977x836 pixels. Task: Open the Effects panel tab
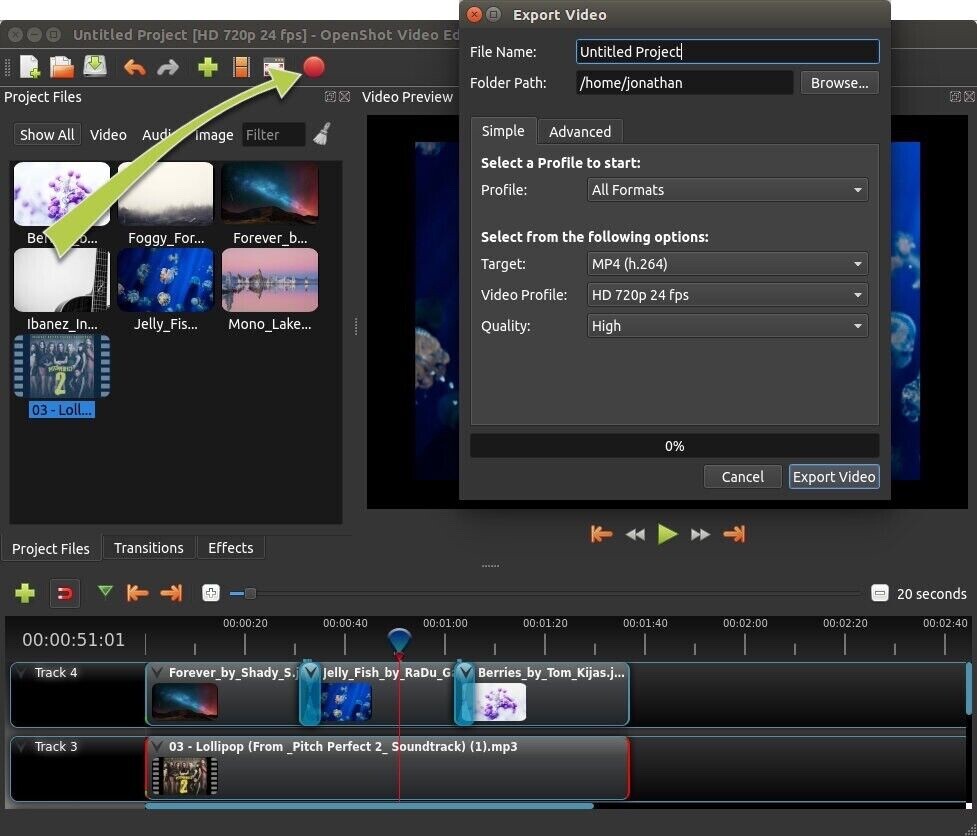pos(230,547)
